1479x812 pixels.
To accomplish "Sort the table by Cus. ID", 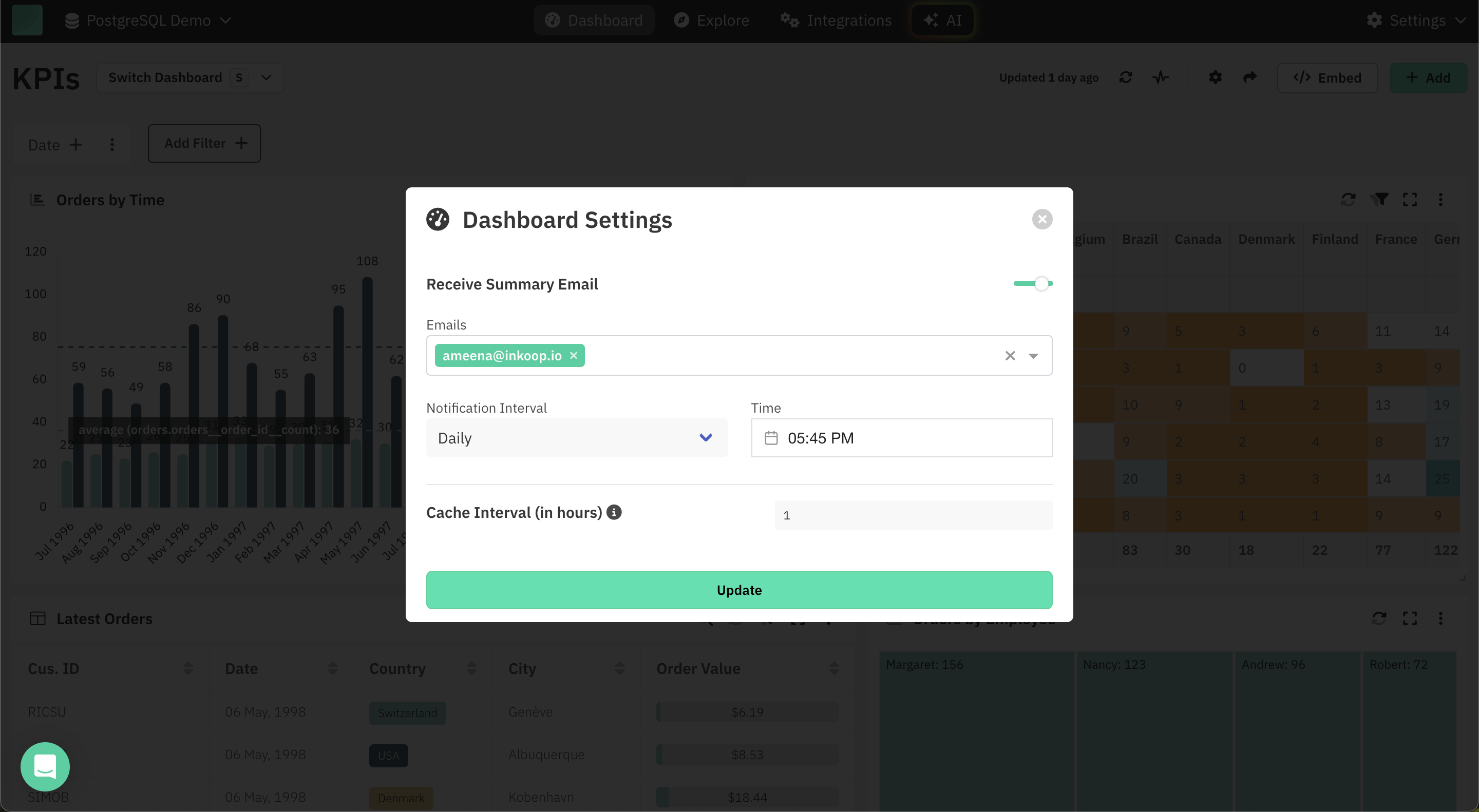I will tap(188, 668).
